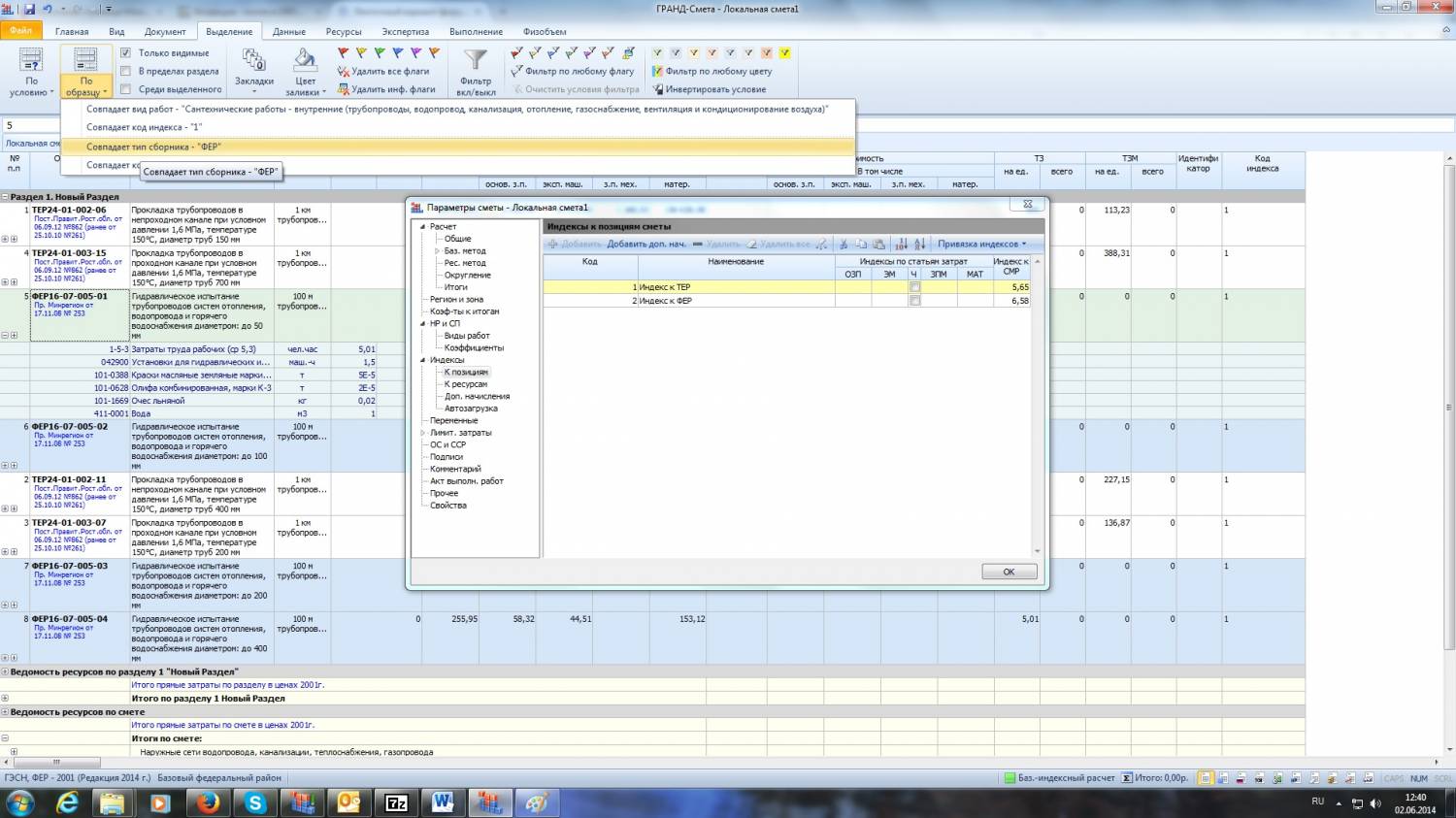Screen dimensions: 1456x818
Task: Expand the Лимит. затраты tree node
Action: coord(423,433)
